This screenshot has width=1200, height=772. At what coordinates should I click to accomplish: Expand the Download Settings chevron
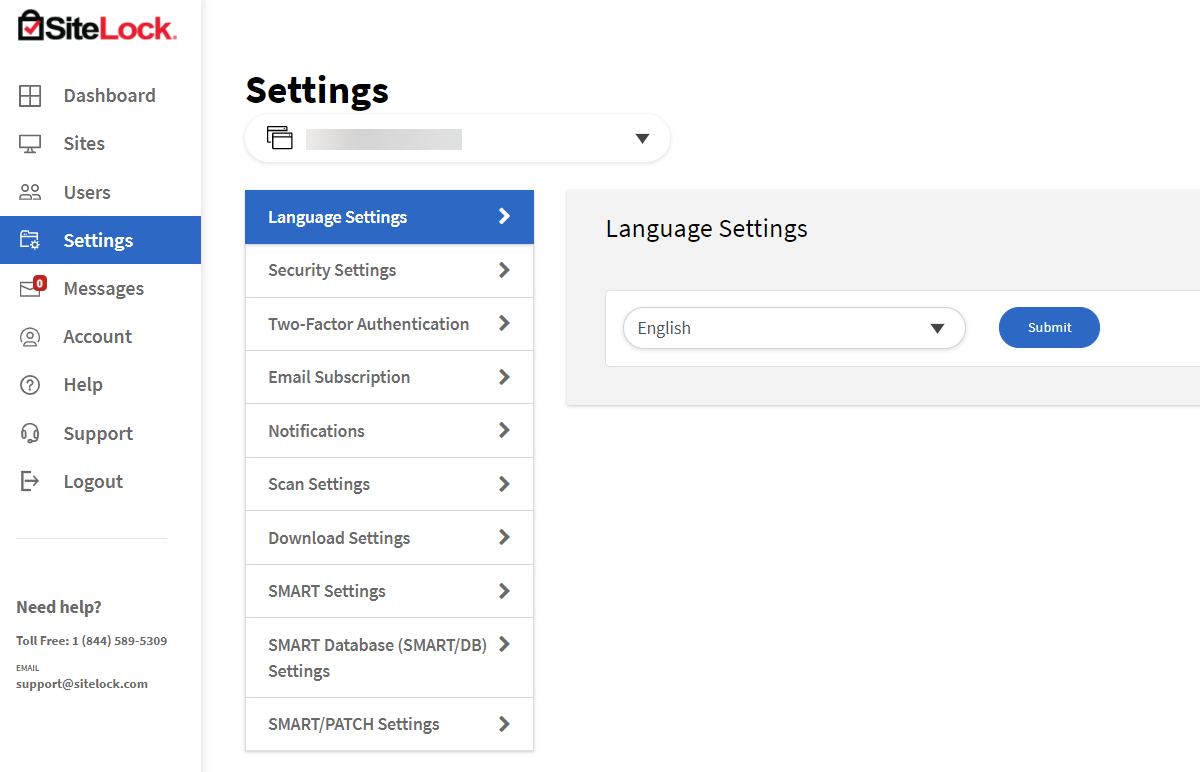[x=504, y=537]
